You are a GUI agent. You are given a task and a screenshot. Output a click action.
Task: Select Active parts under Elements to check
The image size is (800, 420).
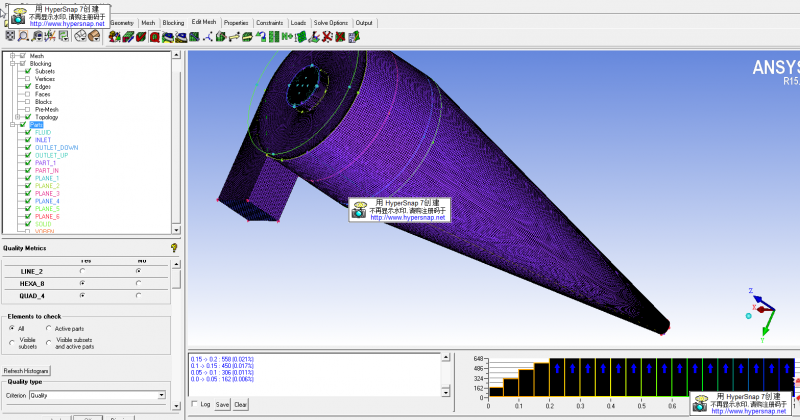49,328
